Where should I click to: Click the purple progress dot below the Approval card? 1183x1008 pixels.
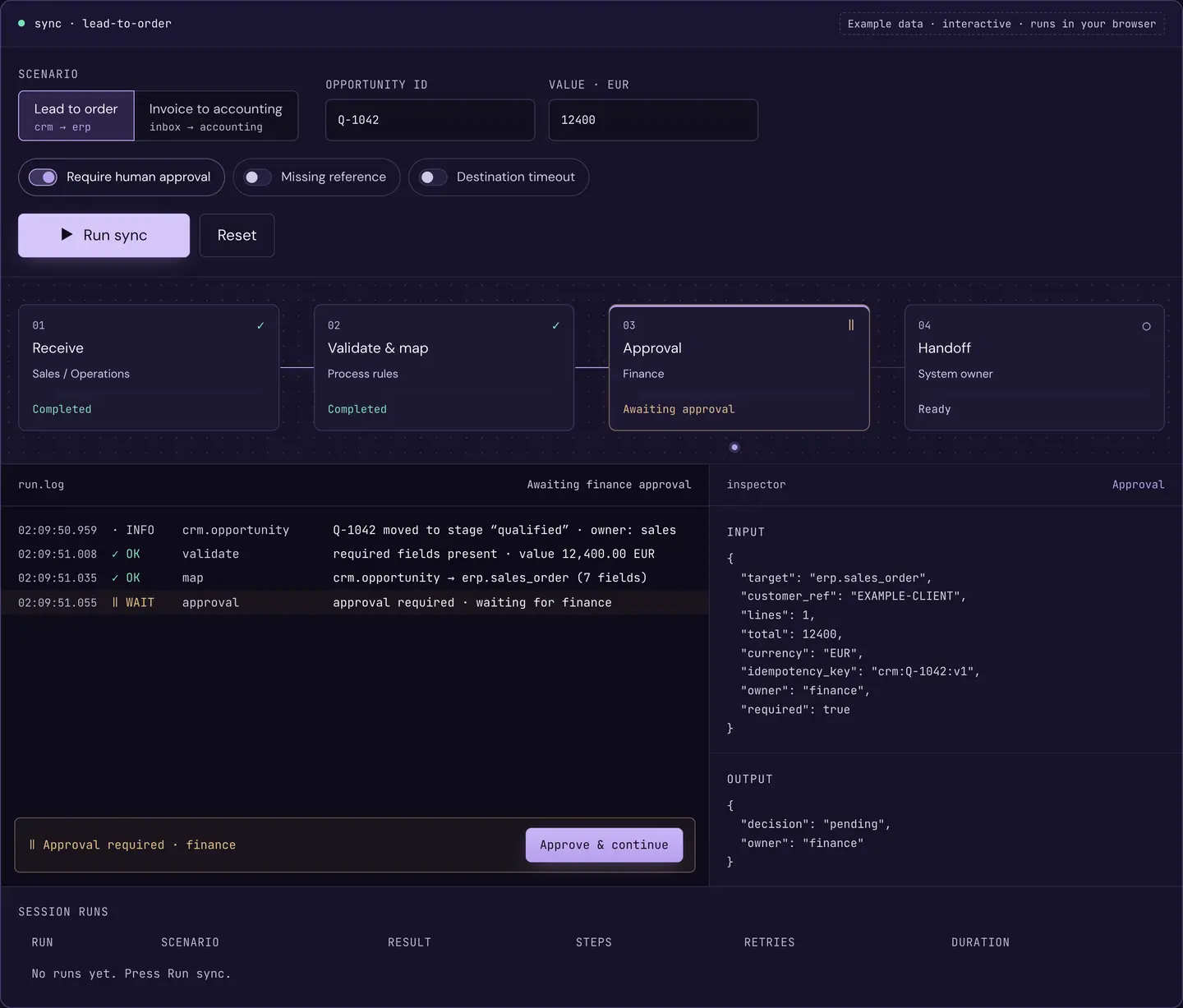[x=734, y=448]
